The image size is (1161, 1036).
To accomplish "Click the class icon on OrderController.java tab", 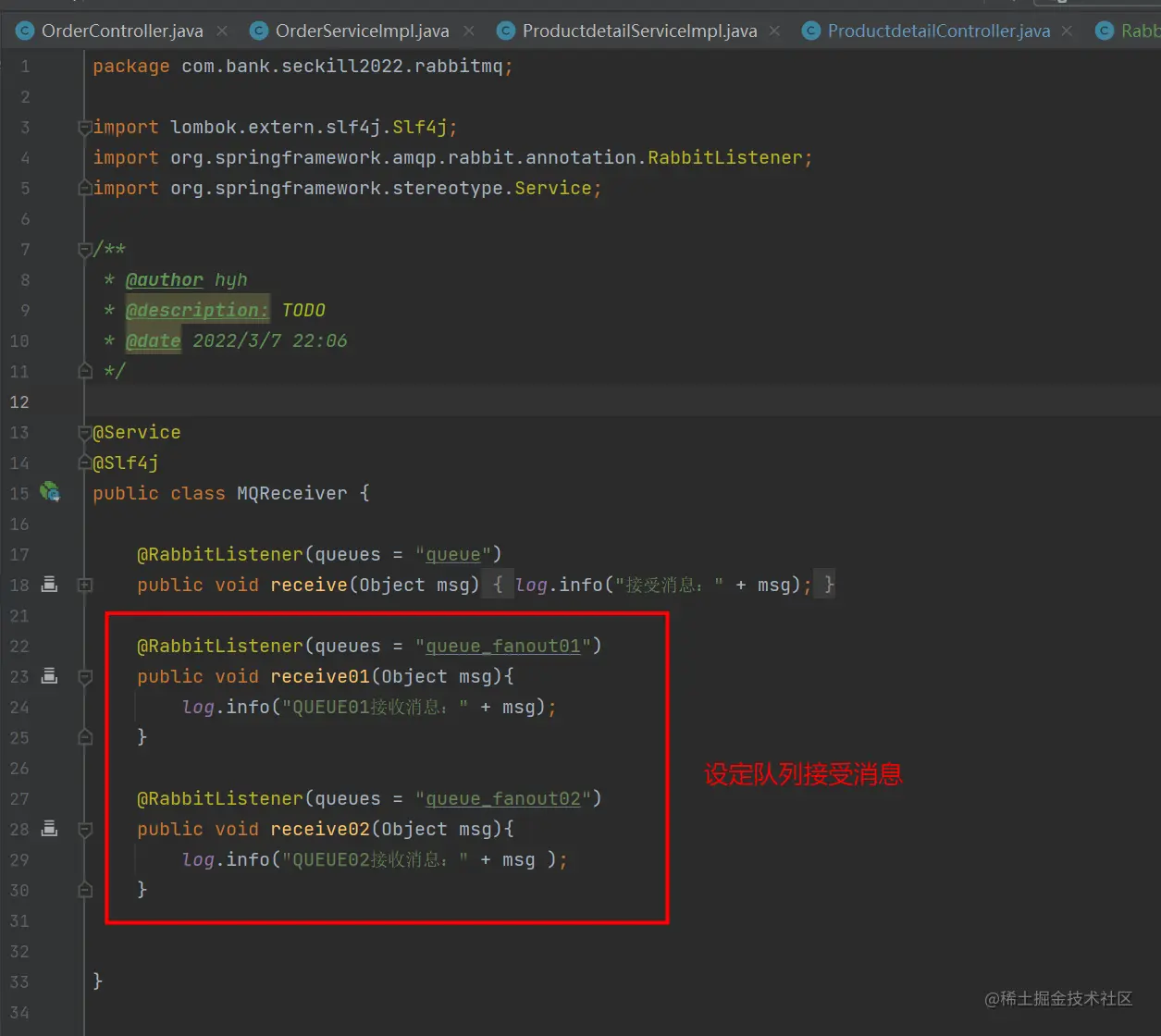I will 26,31.
